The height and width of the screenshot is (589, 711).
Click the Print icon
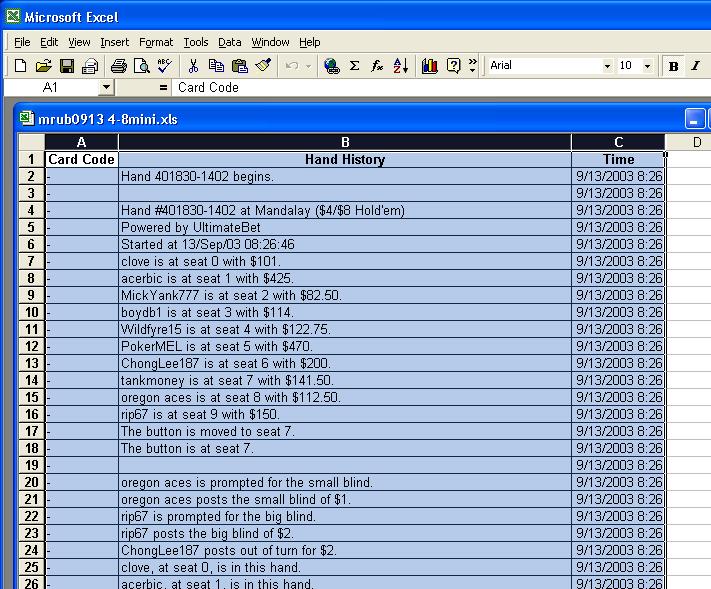[x=118, y=66]
